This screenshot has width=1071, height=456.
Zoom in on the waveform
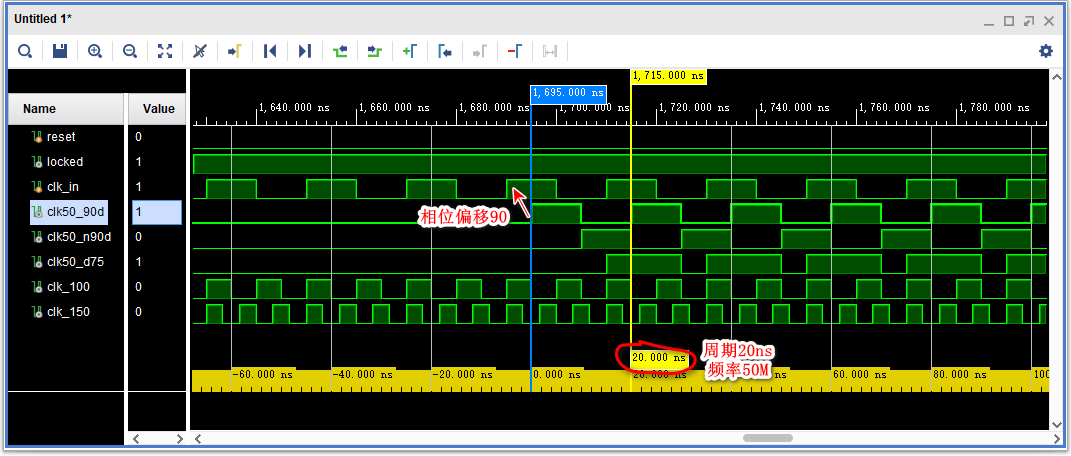click(95, 51)
